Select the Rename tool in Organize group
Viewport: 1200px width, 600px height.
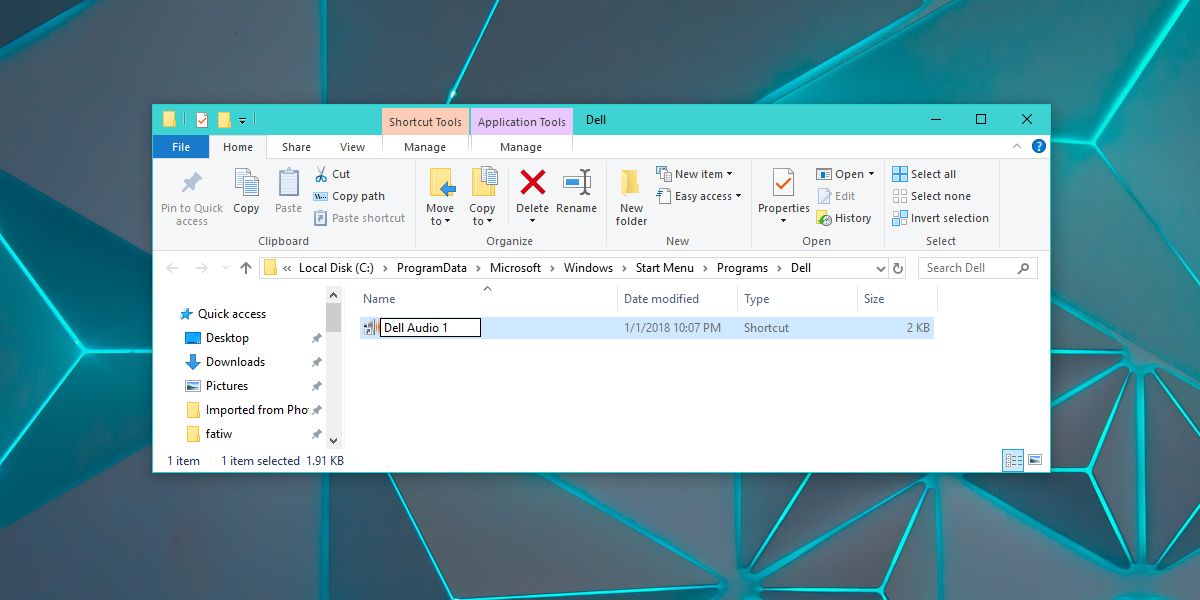coord(576,192)
